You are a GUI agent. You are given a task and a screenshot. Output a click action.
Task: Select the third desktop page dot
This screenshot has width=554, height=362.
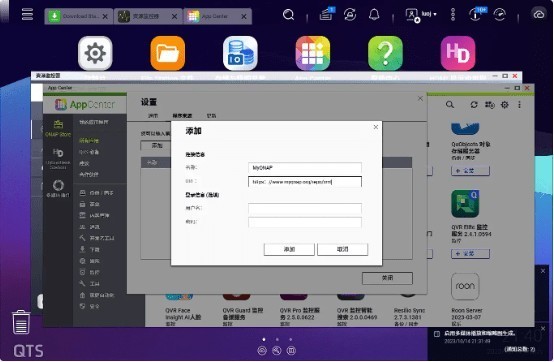click(290, 339)
